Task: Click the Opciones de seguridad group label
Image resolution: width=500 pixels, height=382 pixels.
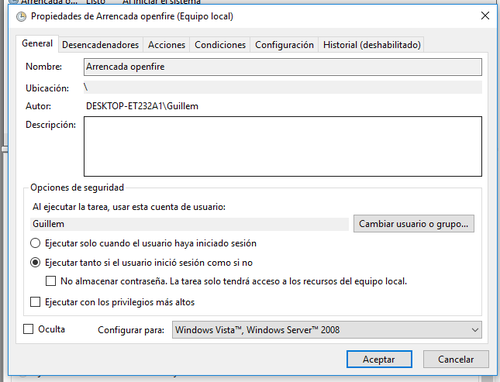Action: pyautogui.click(x=77, y=188)
